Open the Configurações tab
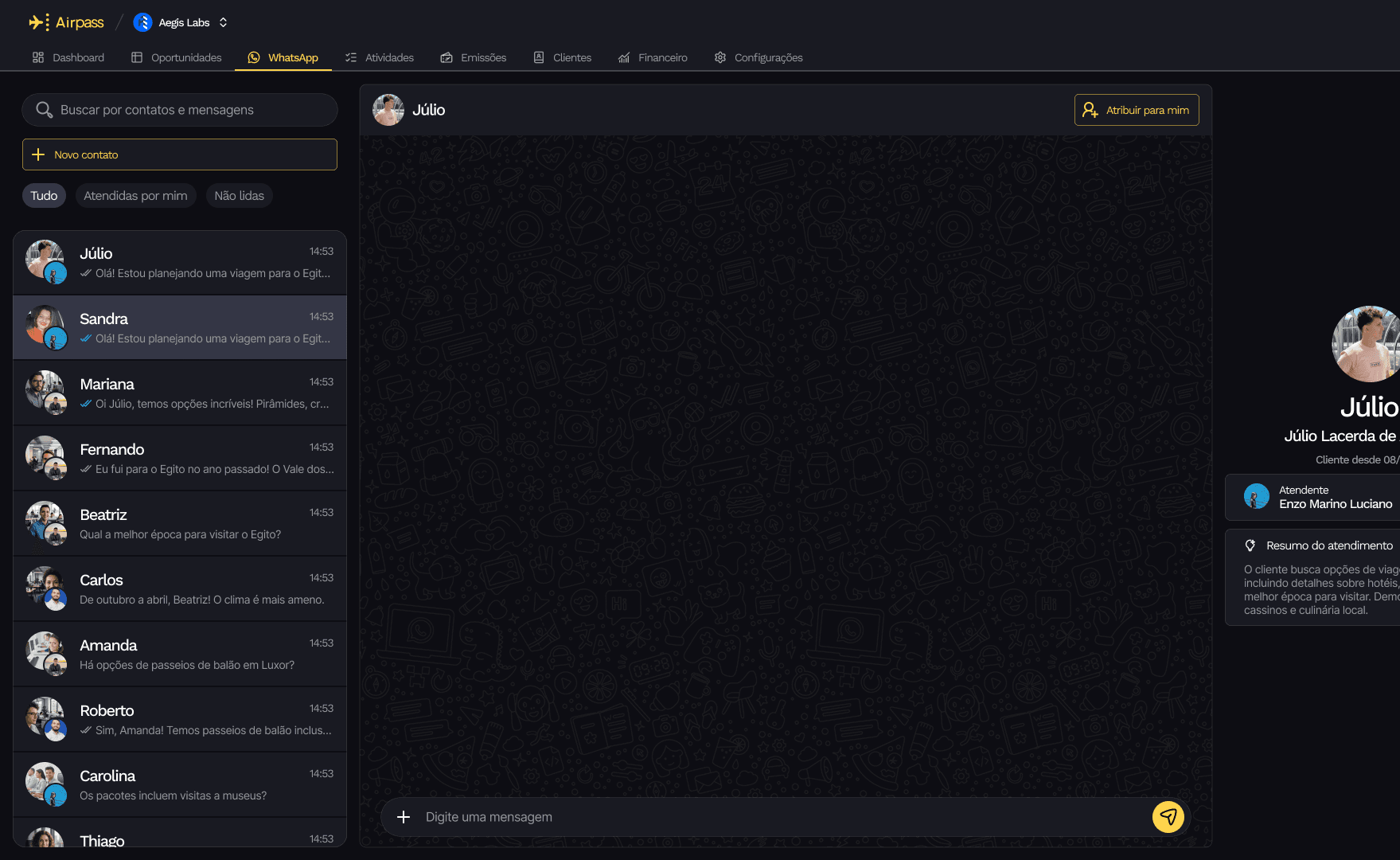This screenshot has width=1400, height=860. click(x=758, y=57)
